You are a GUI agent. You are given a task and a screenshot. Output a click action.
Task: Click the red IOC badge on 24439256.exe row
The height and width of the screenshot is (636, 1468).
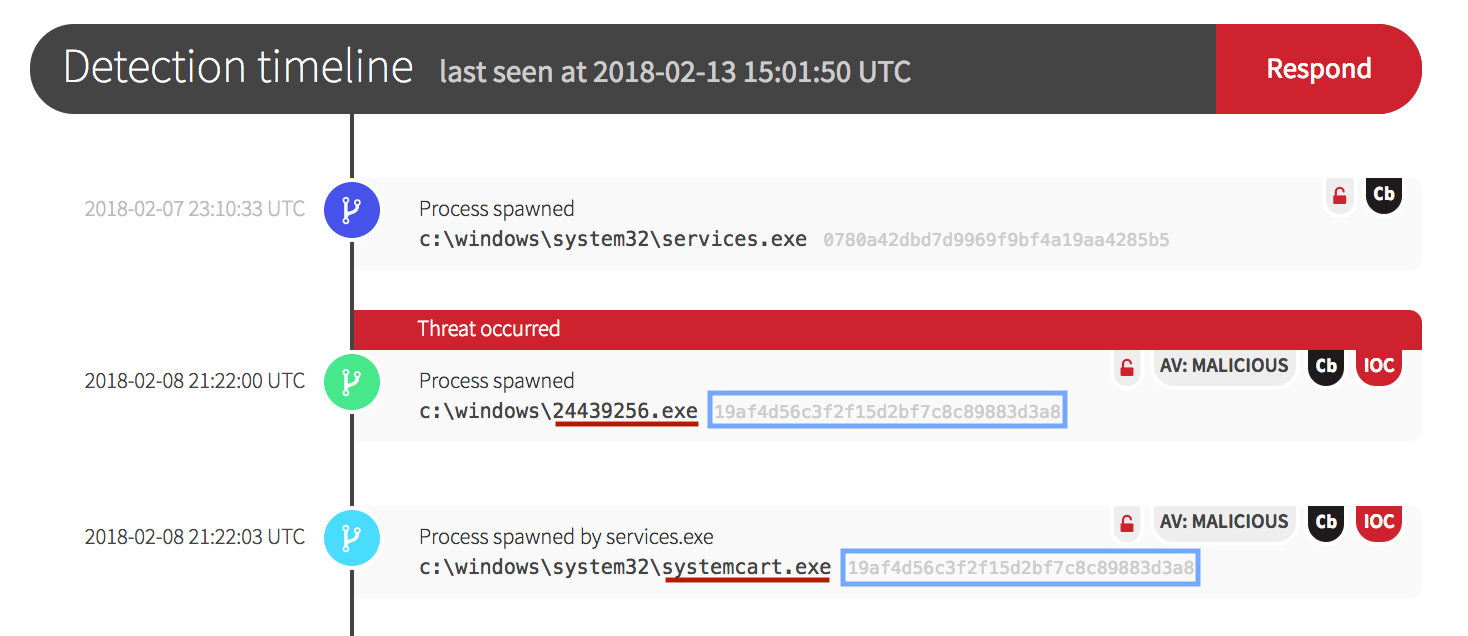(x=1379, y=366)
